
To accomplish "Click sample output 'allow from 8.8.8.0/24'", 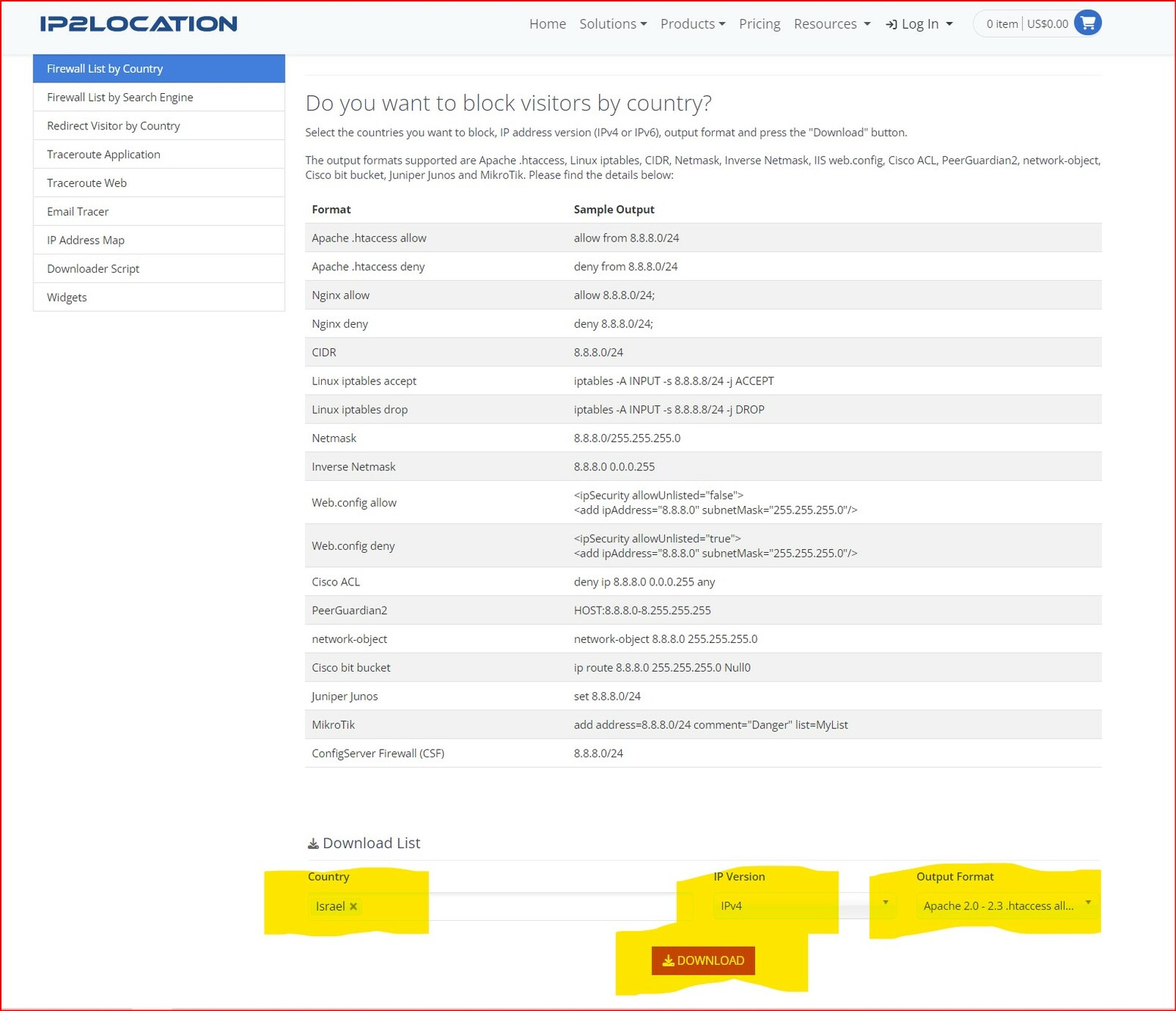I will click(x=626, y=238).
